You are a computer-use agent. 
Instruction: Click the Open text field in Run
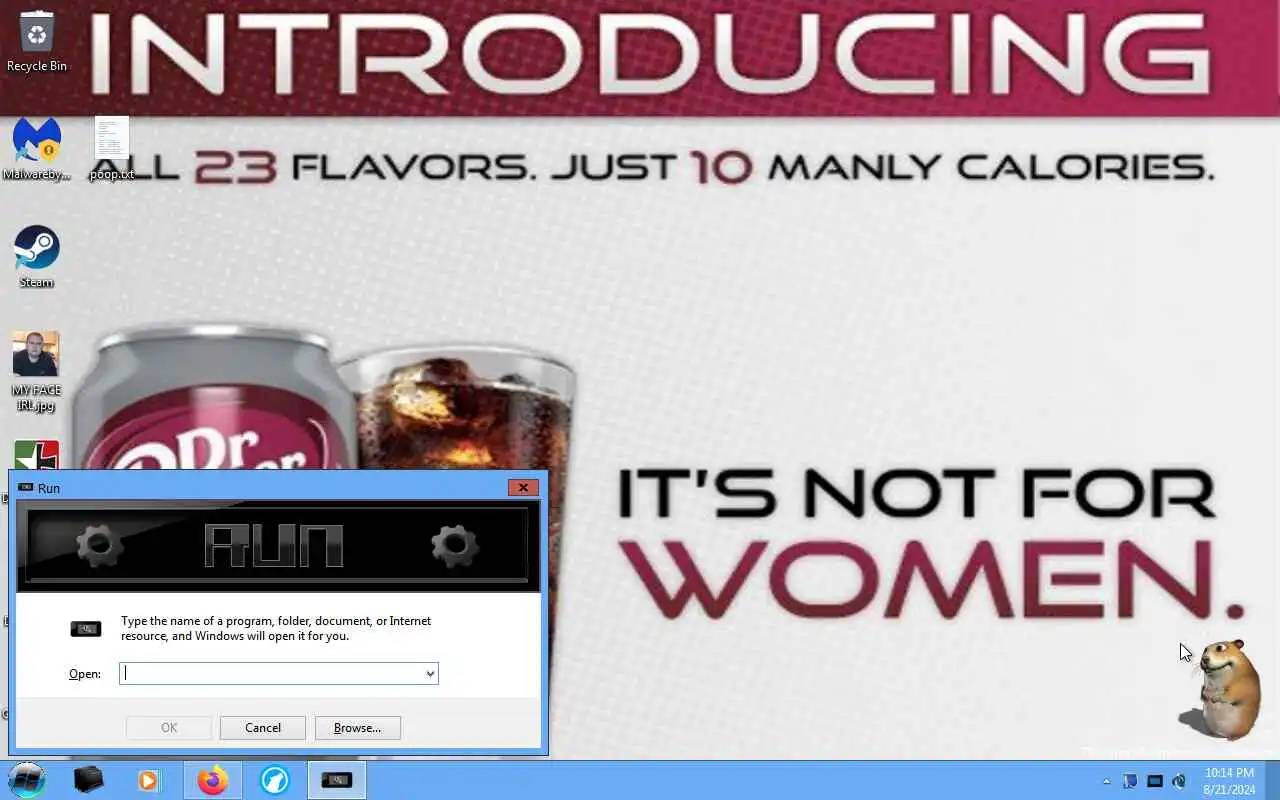pos(272,673)
